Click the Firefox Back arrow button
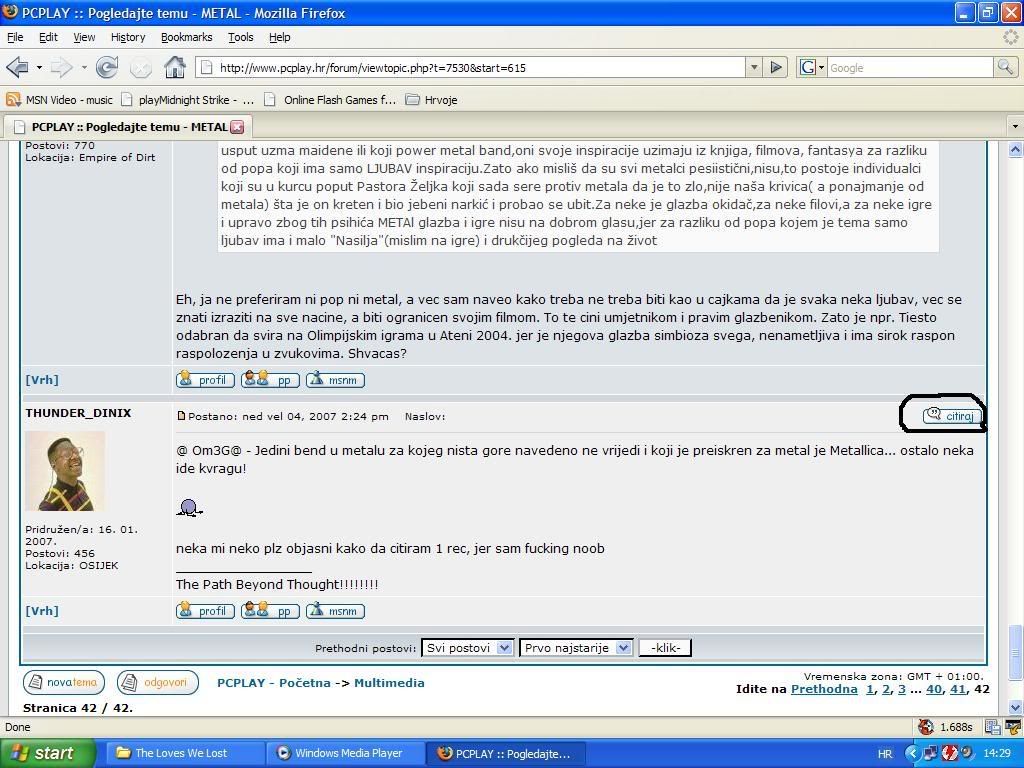 coord(17,67)
